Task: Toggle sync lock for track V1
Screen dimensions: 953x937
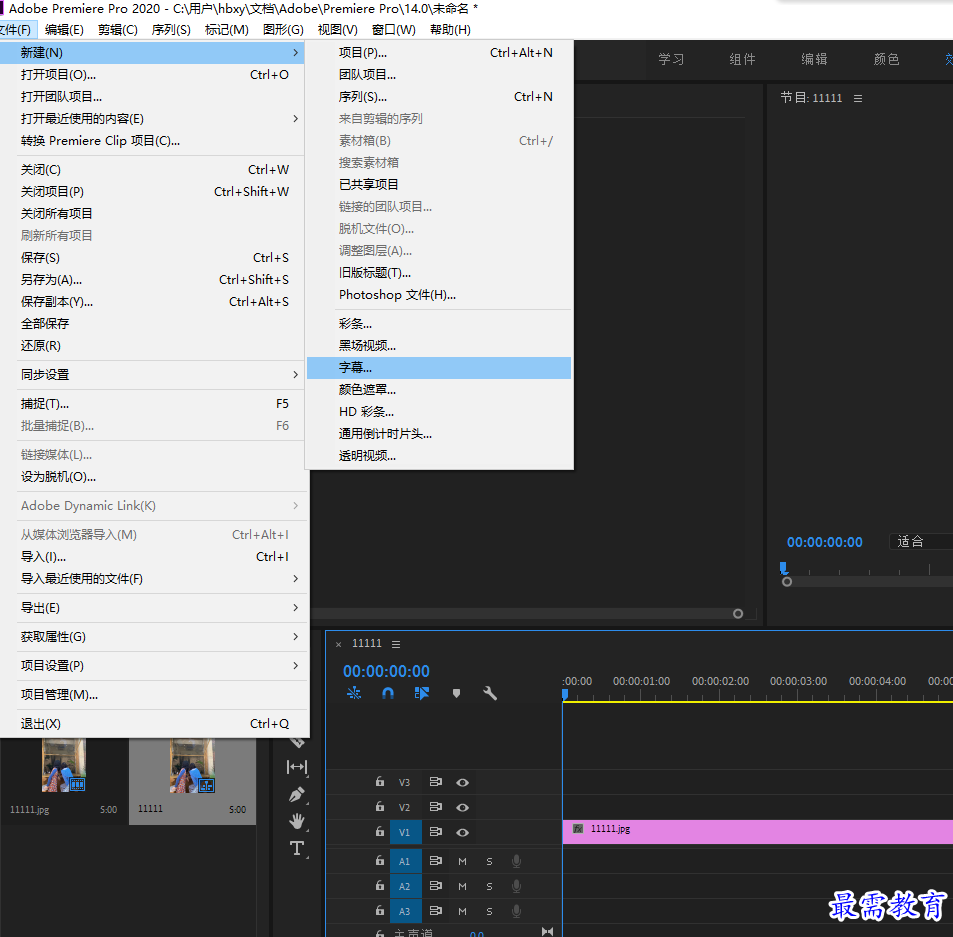Action: click(x=436, y=832)
